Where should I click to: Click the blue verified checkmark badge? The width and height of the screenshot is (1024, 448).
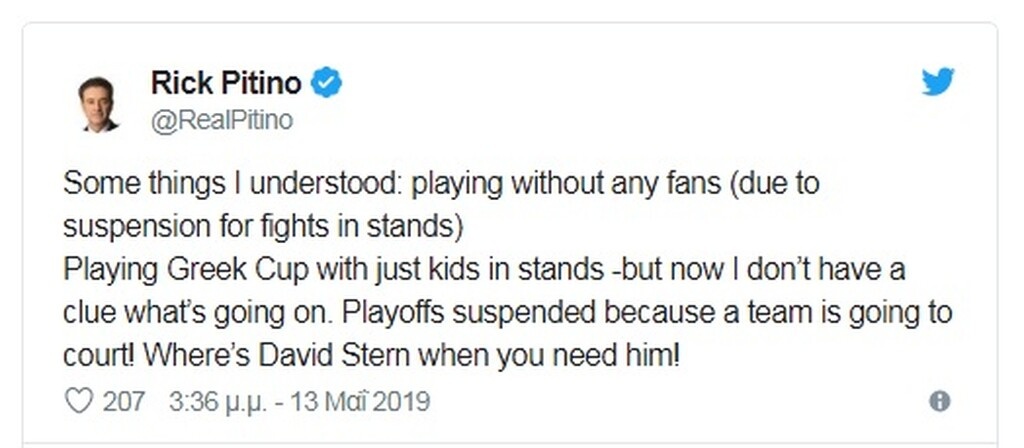tap(326, 84)
